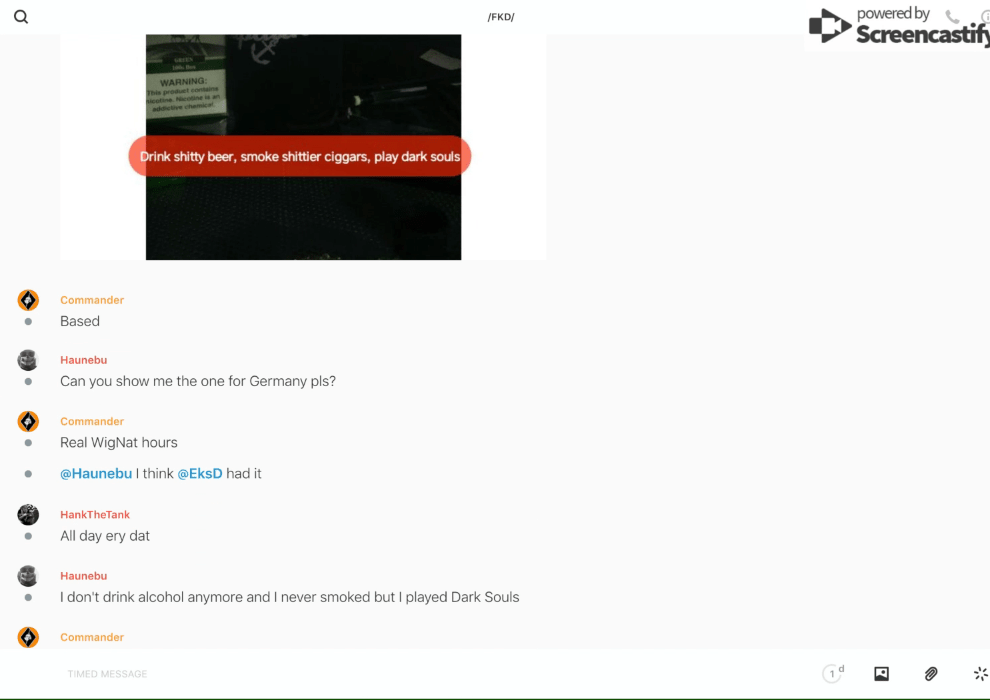This screenshot has width=990, height=700.
Task: Open the shared image with red caption
Action: point(303,147)
